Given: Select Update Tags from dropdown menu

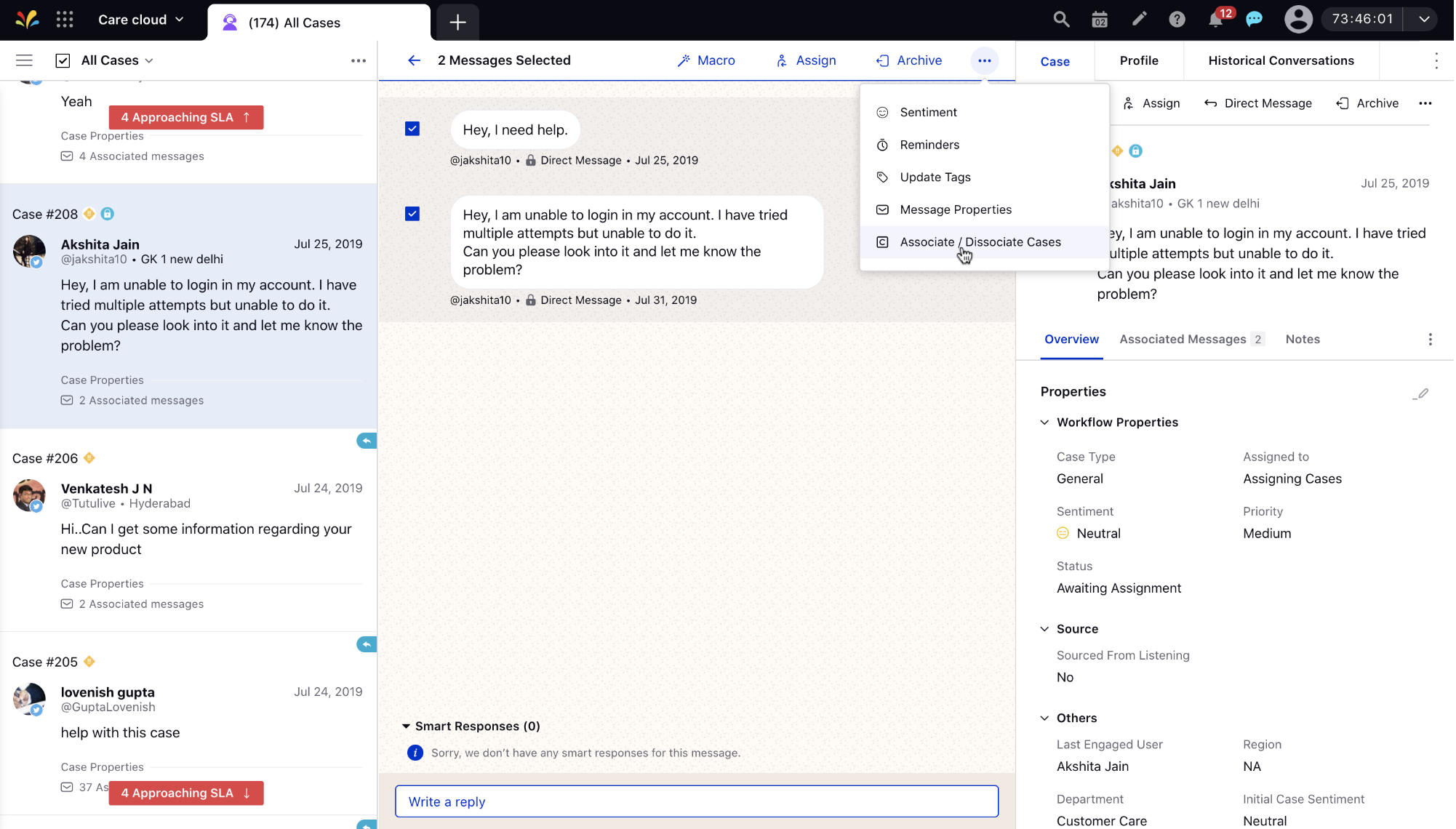Looking at the screenshot, I should click(x=935, y=176).
